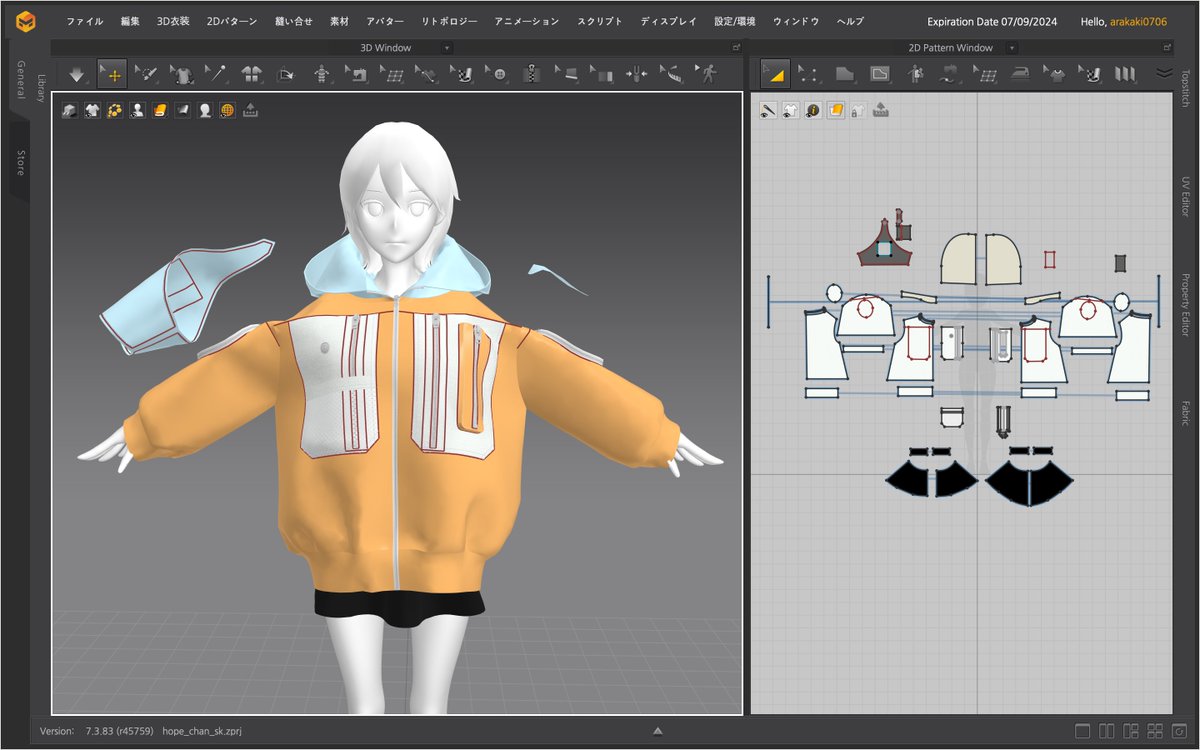This screenshot has height=750, width=1200.
Task: Toggle orange textured surface render style
Action: pos(160,110)
